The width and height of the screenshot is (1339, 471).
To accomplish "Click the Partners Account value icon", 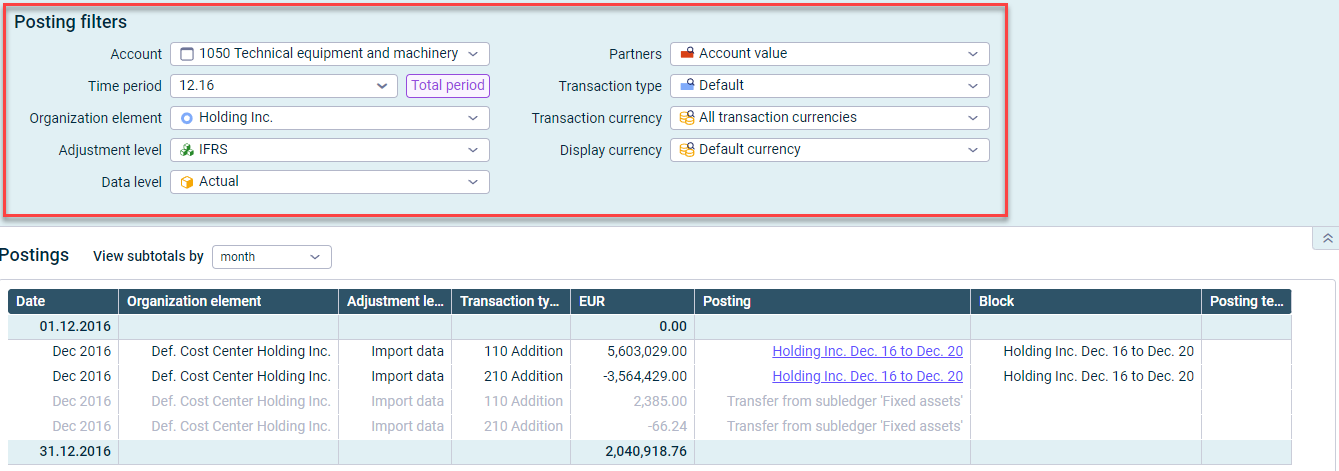I will pyautogui.click(x=687, y=54).
